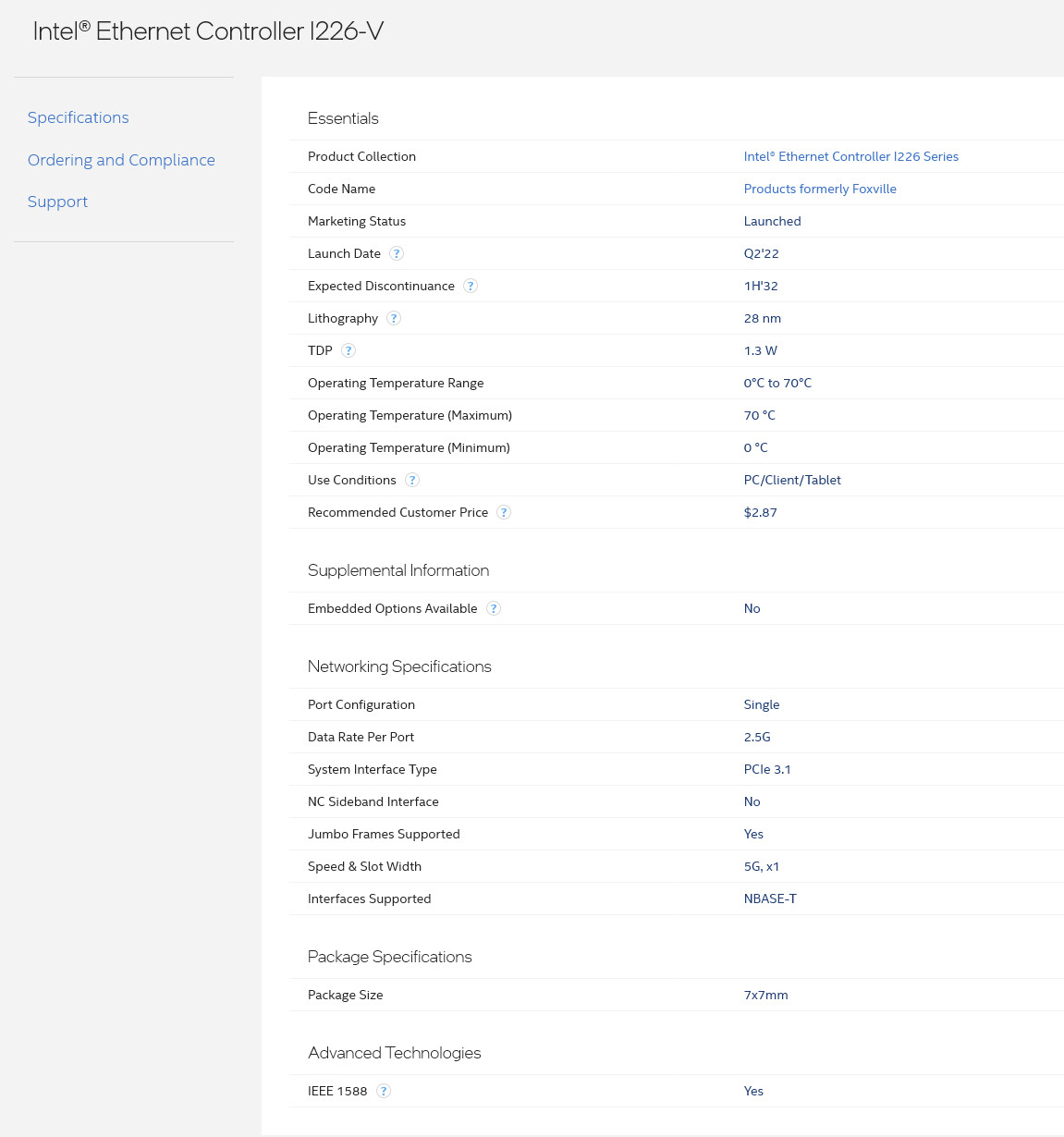Click the Launched marketing status value
This screenshot has height=1137, width=1064.
(x=772, y=221)
